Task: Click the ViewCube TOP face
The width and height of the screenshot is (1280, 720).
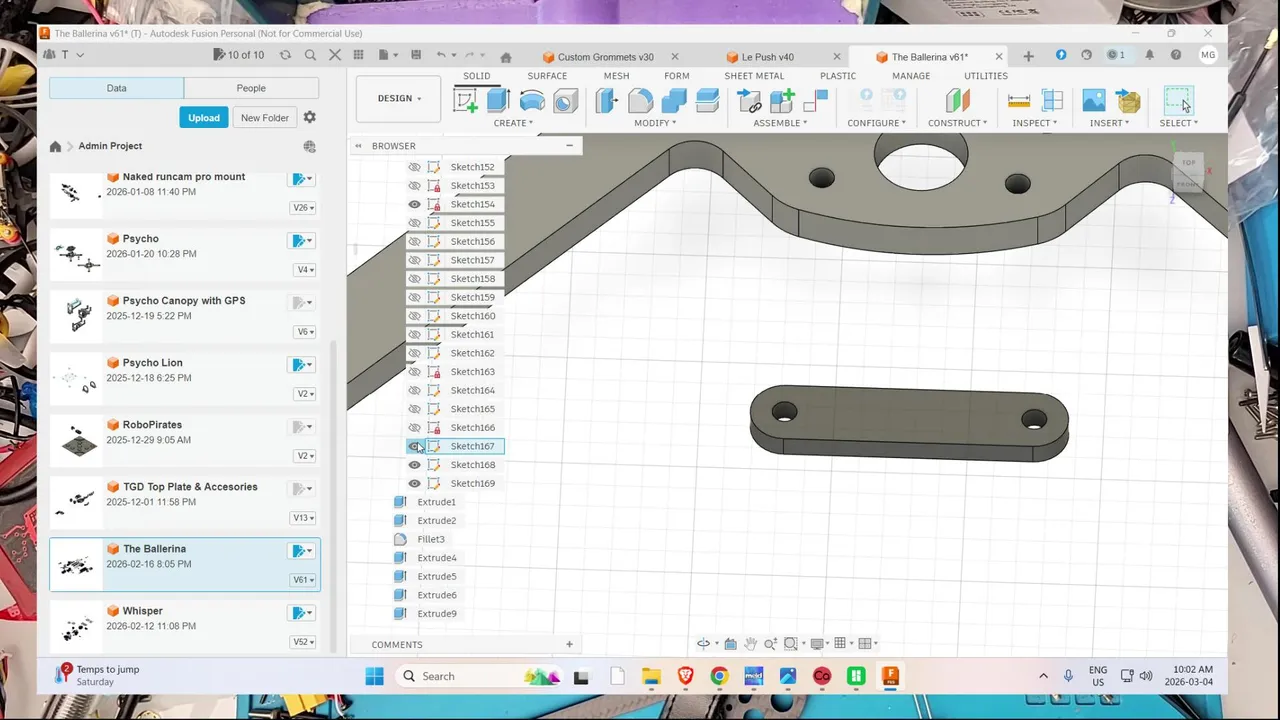Action: [1188, 162]
